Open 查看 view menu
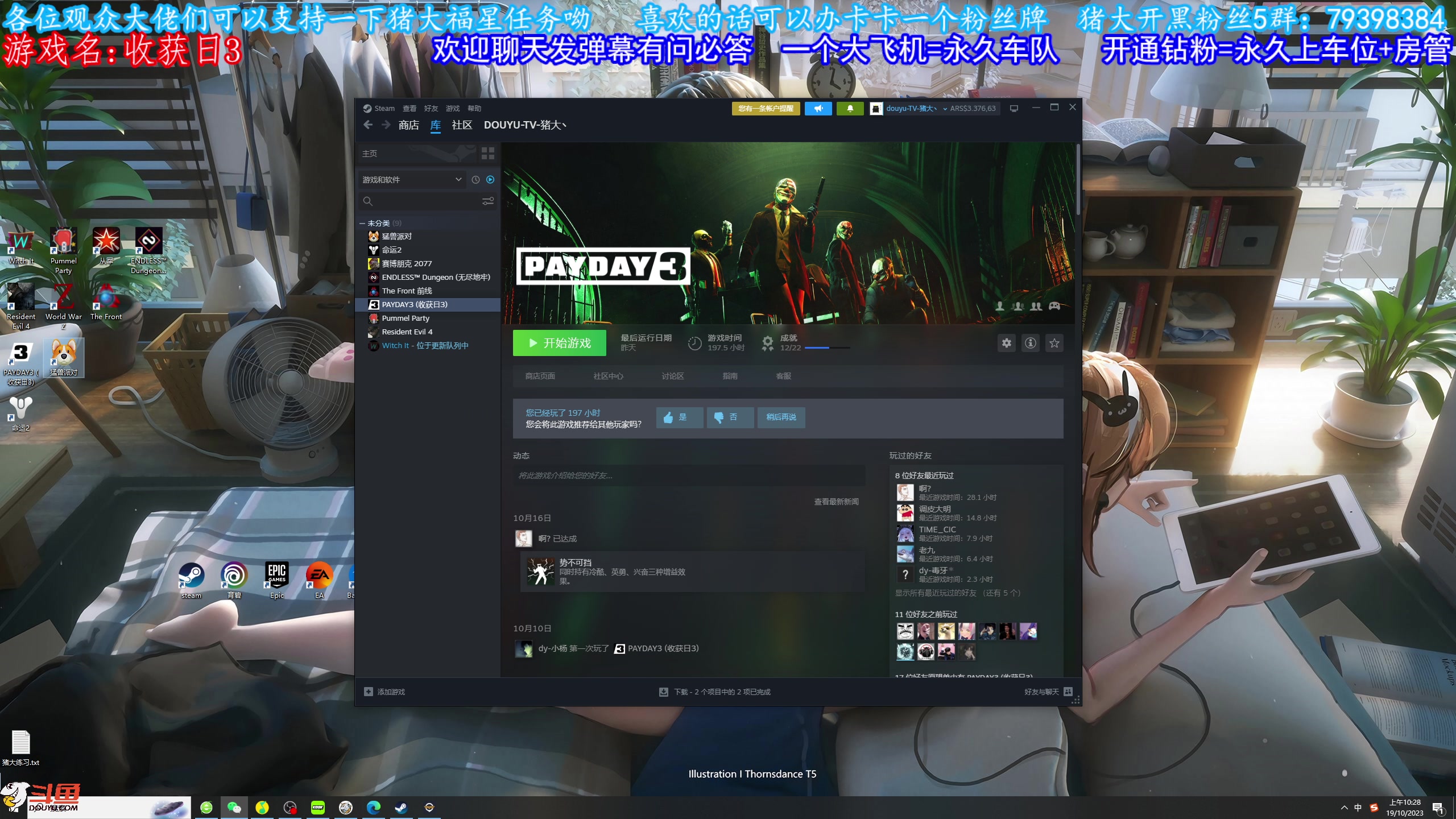The height and width of the screenshot is (819, 1456). [409, 108]
